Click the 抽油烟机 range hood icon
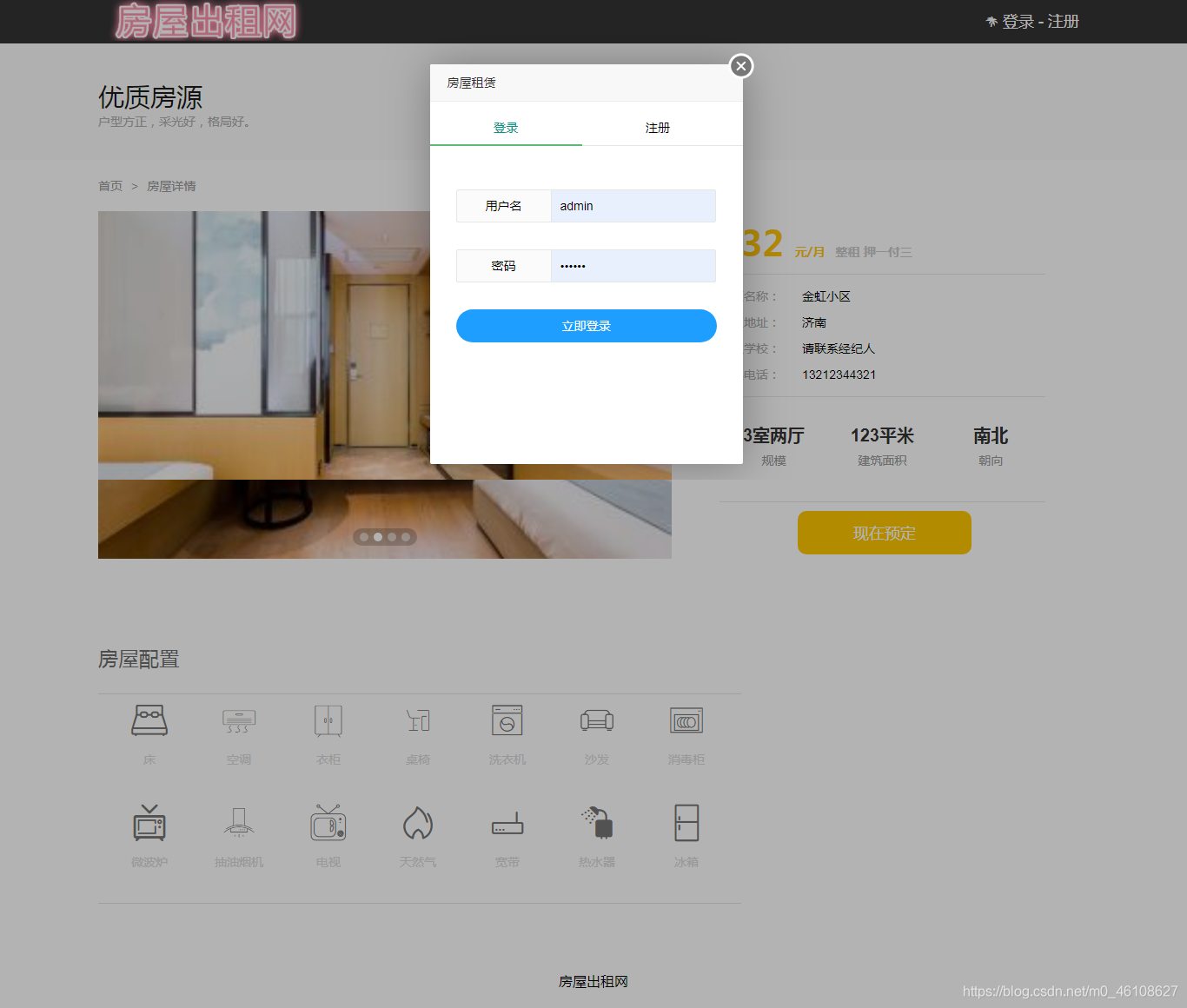 coord(239,823)
